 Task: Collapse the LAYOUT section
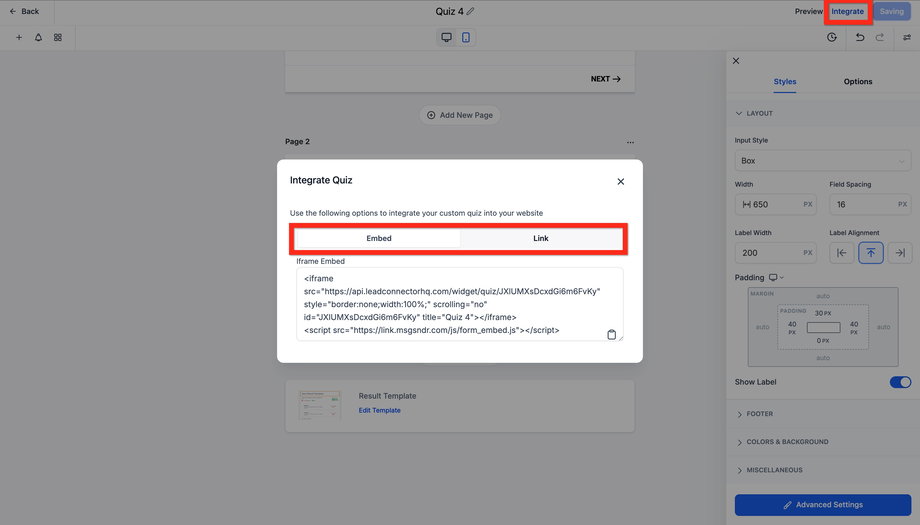(754, 113)
